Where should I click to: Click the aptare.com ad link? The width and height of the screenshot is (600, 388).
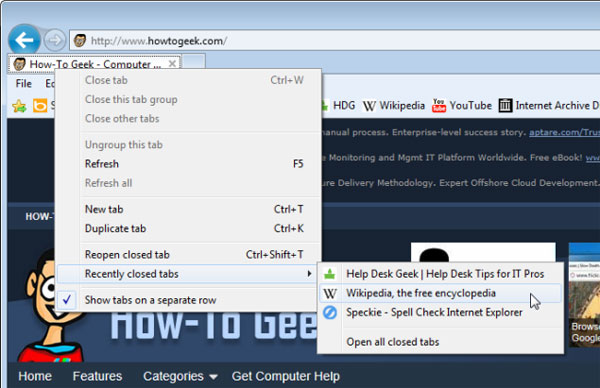564,132
